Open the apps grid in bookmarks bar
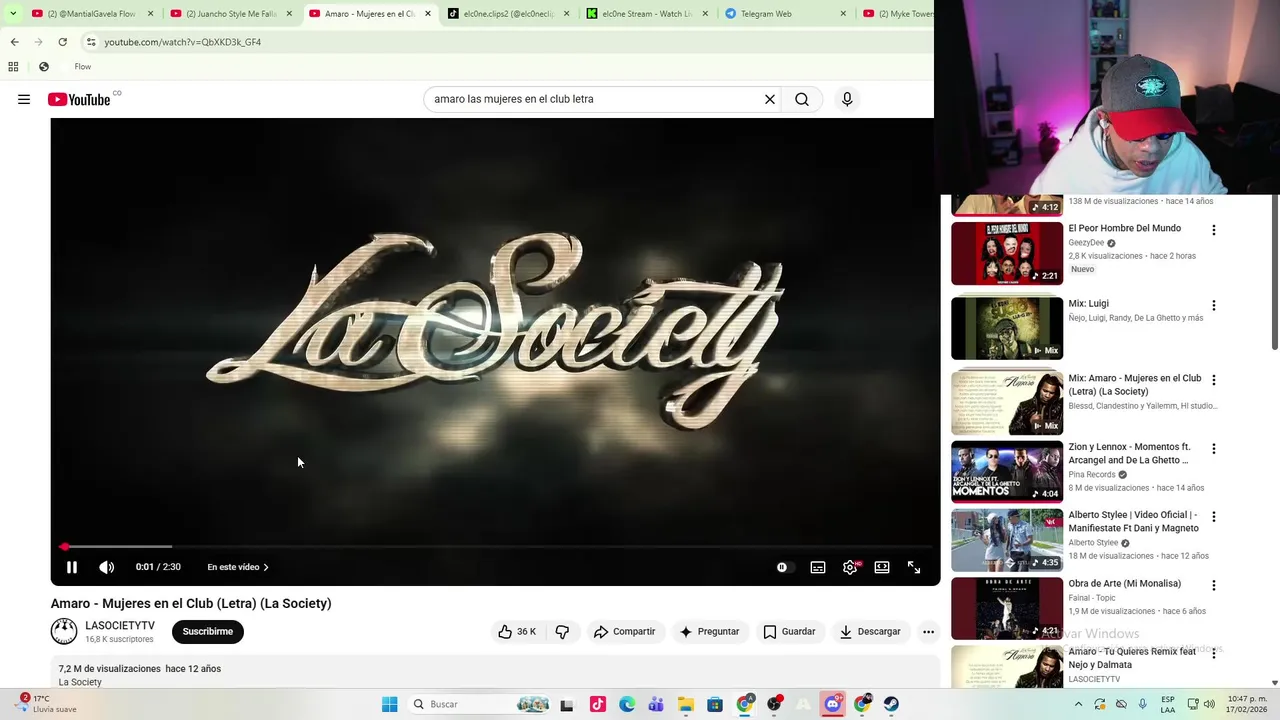The image size is (1280, 720). [13, 67]
